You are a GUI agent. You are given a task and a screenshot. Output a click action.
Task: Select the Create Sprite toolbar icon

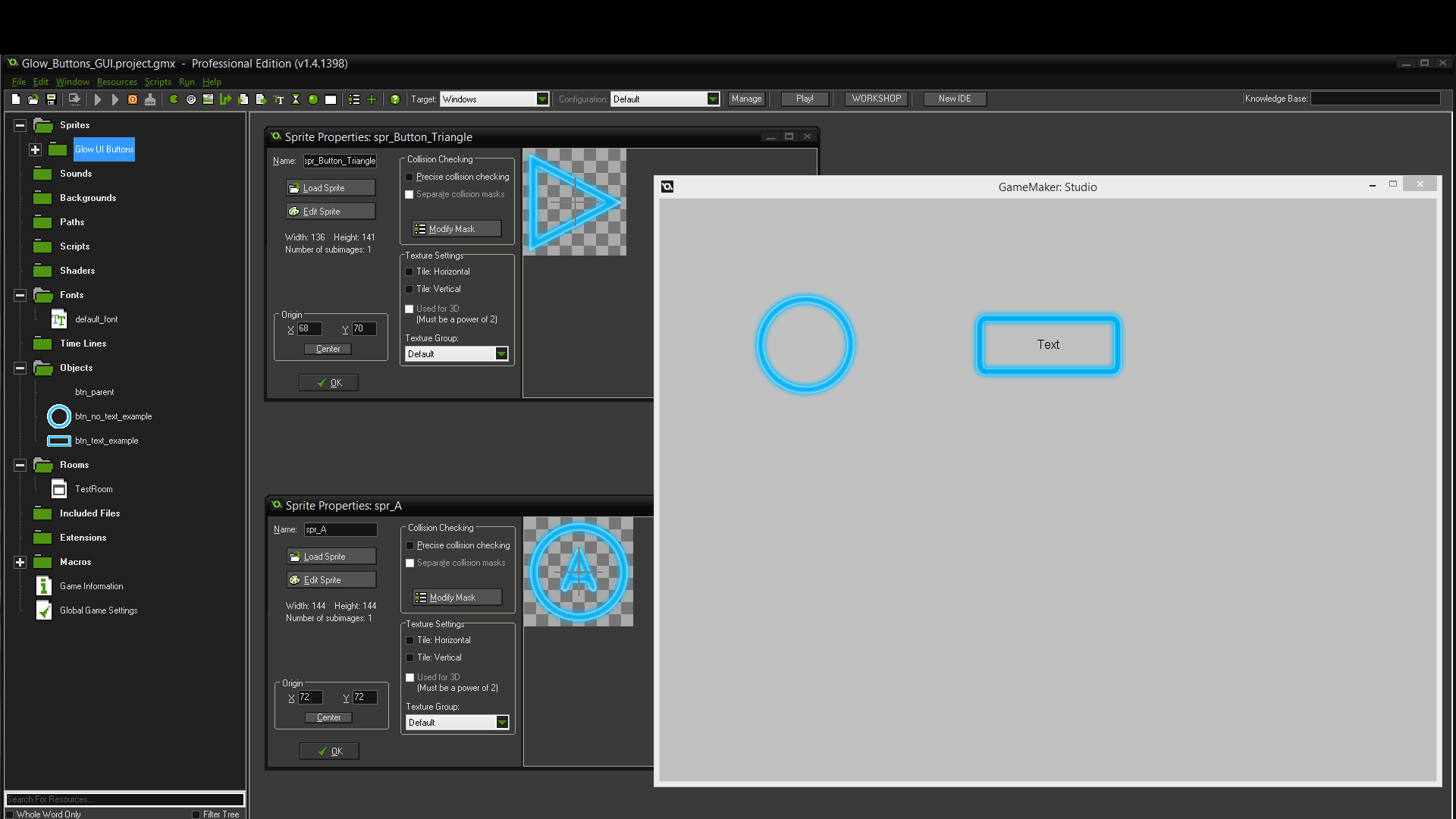point(173,99)
